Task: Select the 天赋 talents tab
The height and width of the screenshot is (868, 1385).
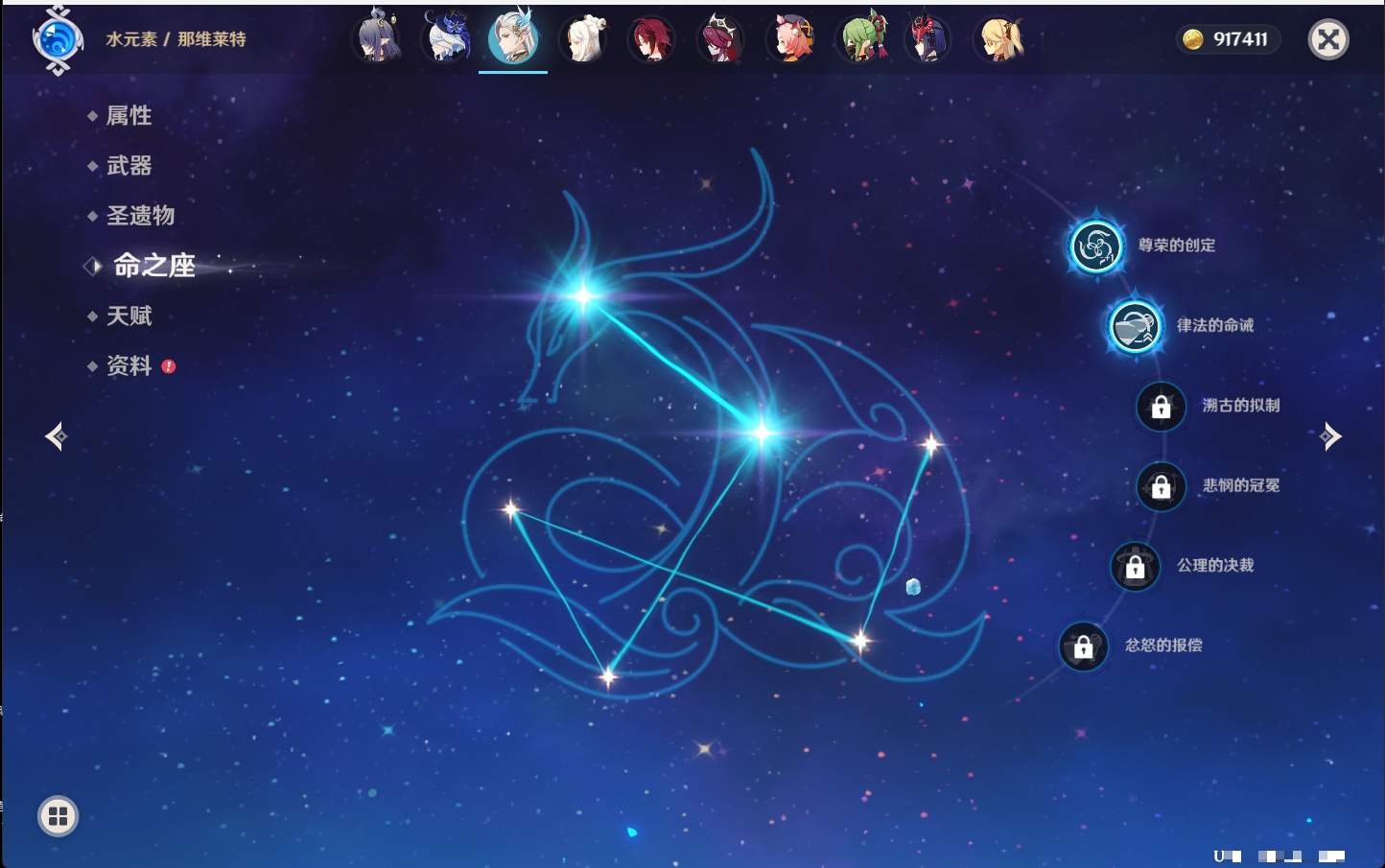Action: (x=129, y=316)
